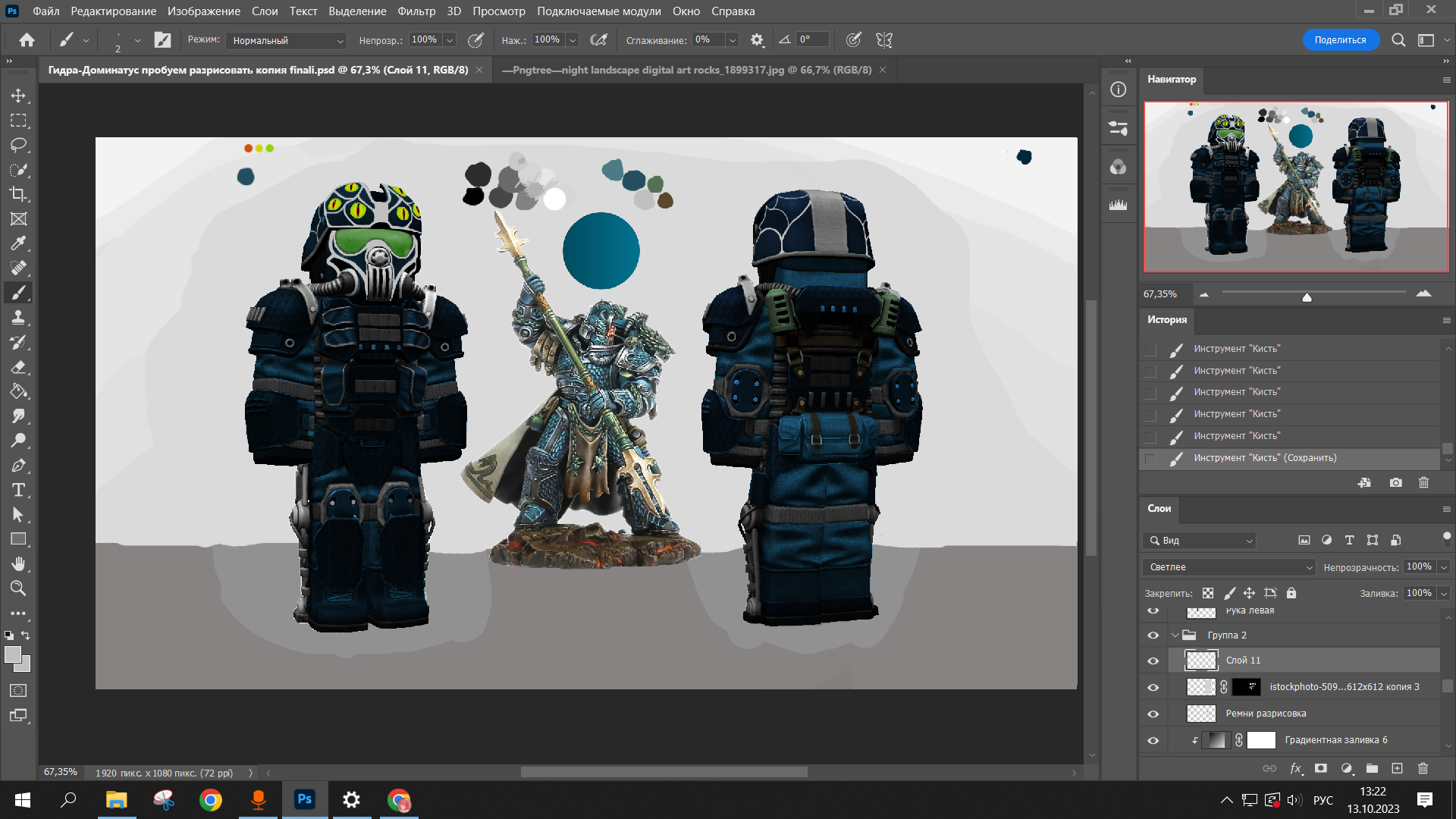Open the Подключаемые модули menu
Viewport: 1456px width, 819px height.
pyautogui.click(x=598, y=11)
